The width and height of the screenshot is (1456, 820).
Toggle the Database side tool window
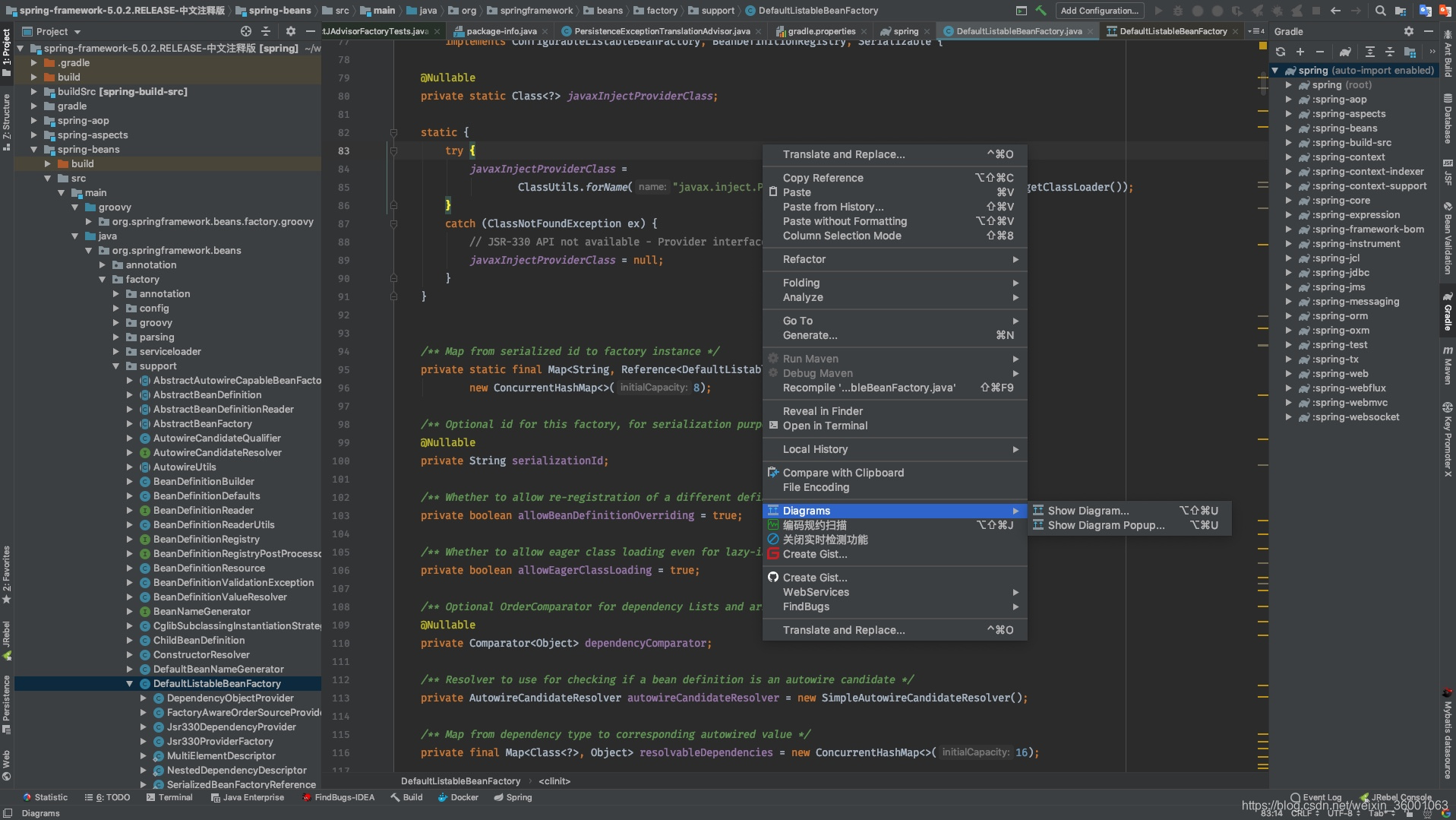(1448, 119)
